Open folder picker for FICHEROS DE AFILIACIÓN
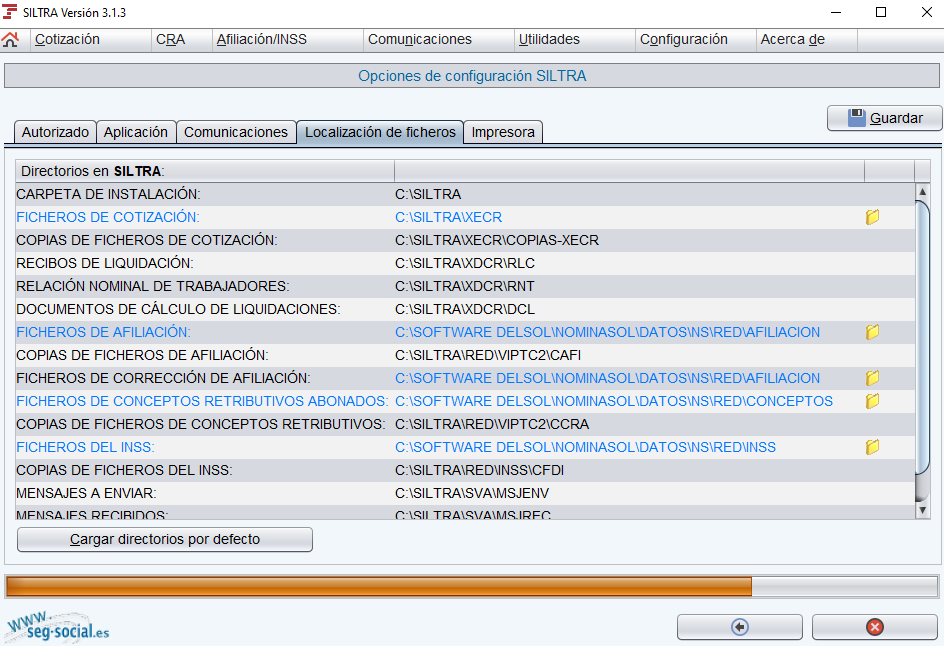This screenshot has width=944, height=646. pyautogui.click(x=871, y=332)
